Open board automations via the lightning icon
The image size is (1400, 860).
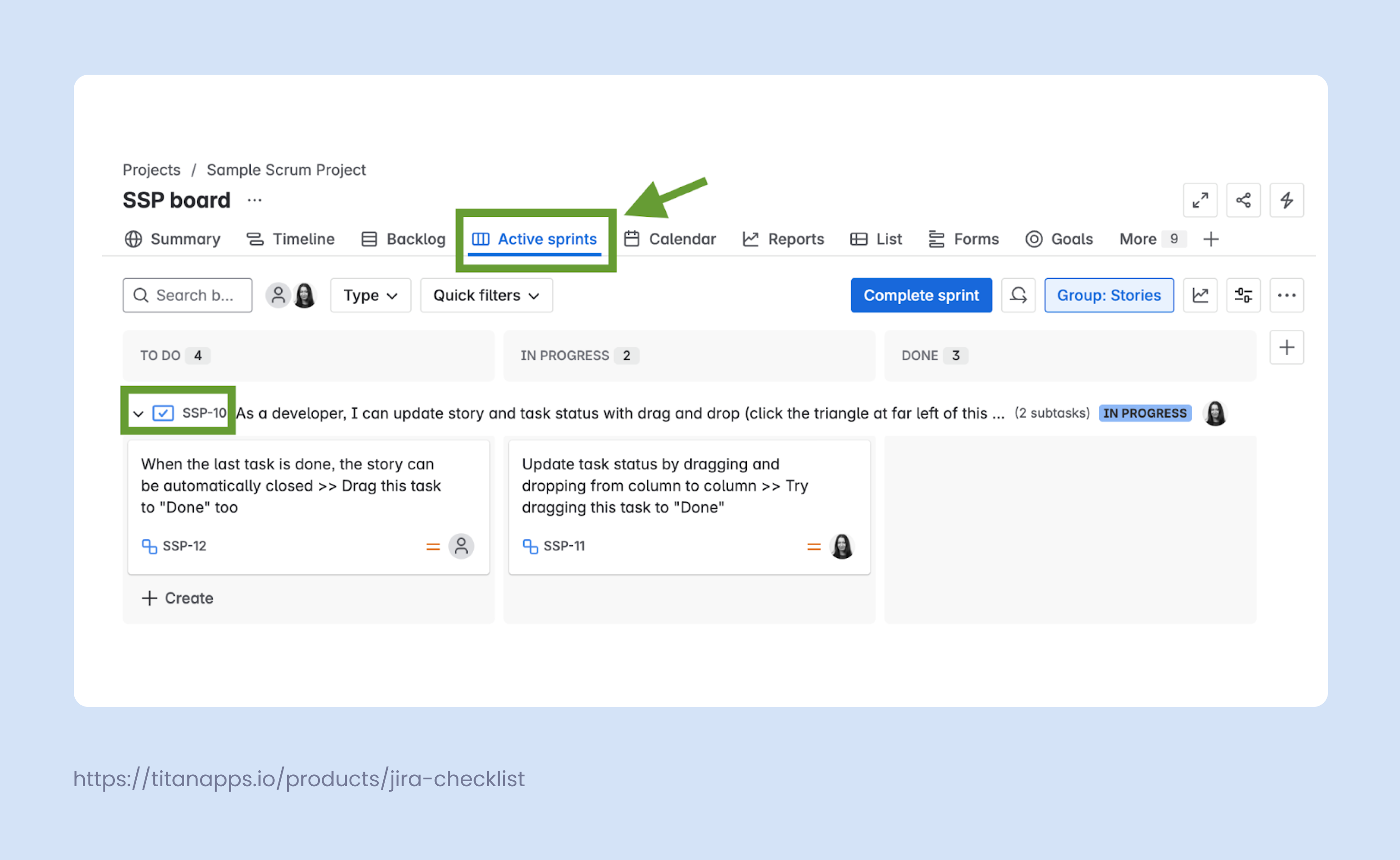point(1287,200)
